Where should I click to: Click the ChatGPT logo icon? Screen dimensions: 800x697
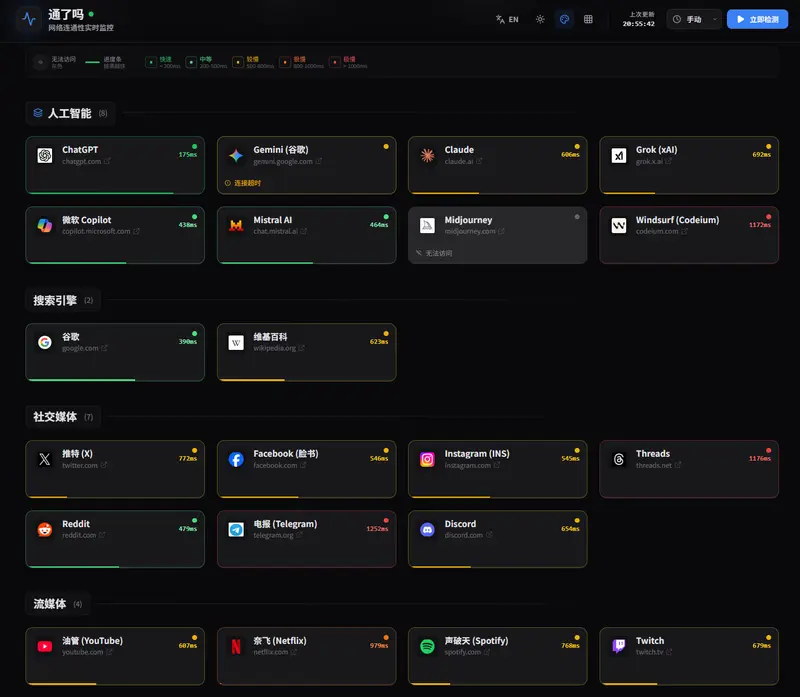[45, 156]
